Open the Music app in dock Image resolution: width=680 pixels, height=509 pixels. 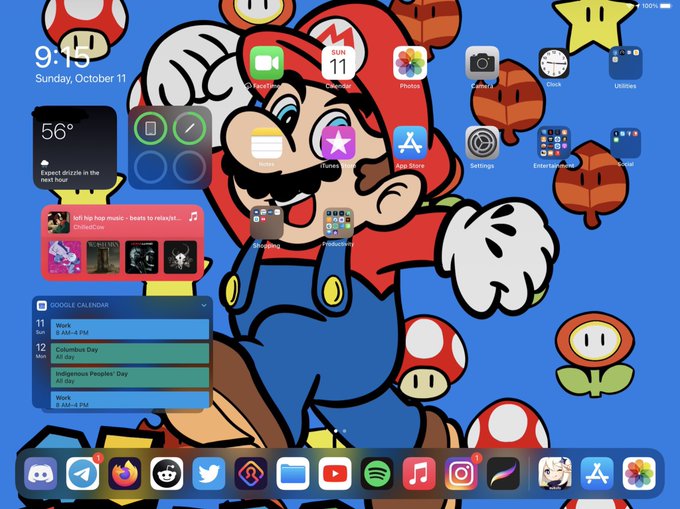pyautogui.click(x=419, y=473)
